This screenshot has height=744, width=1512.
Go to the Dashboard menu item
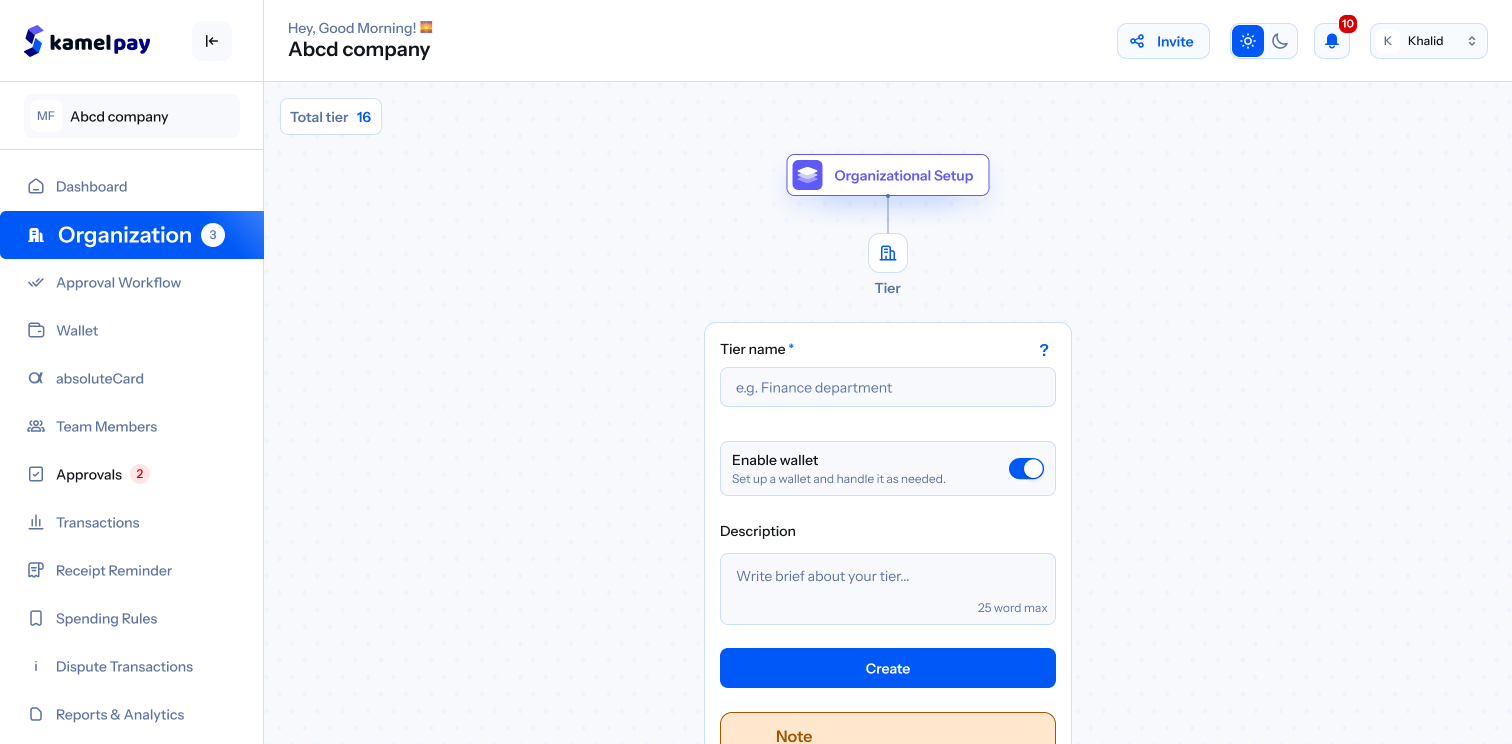pos(92,186)
